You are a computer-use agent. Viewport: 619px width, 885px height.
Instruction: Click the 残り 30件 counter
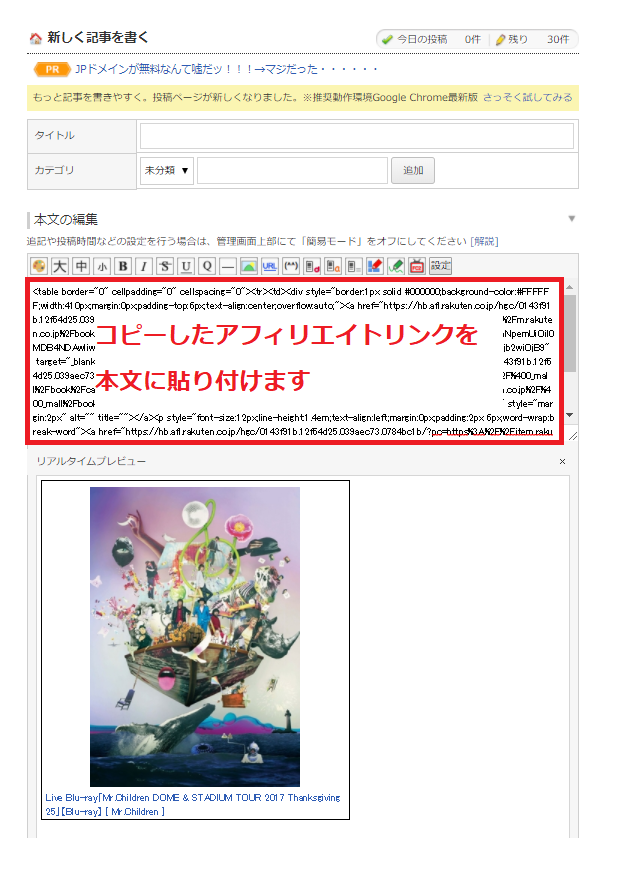[x=533, y=39]
